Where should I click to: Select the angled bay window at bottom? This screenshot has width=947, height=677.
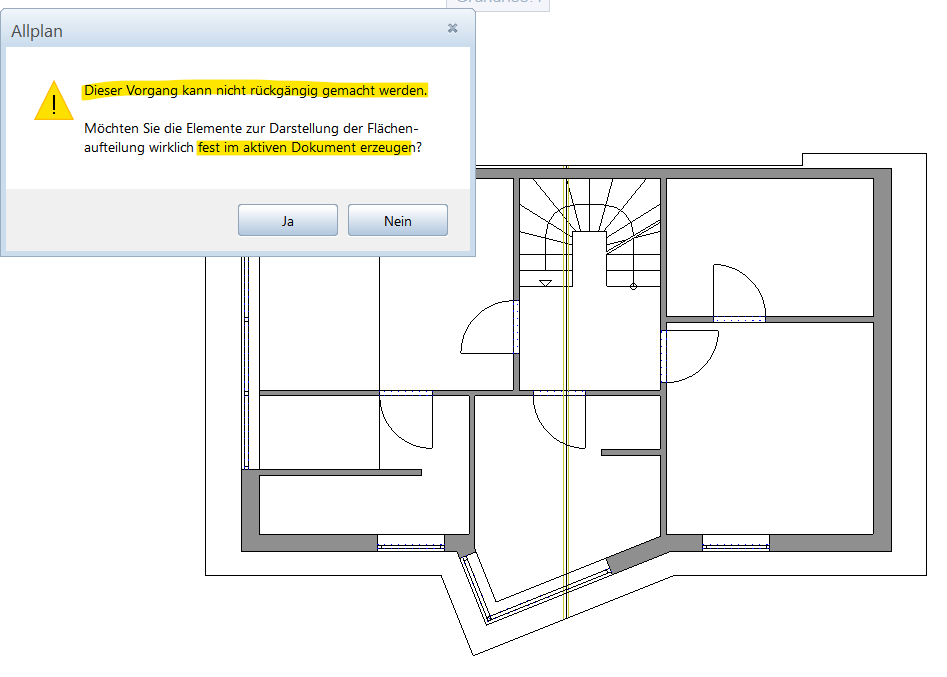(x=545, y=590)
